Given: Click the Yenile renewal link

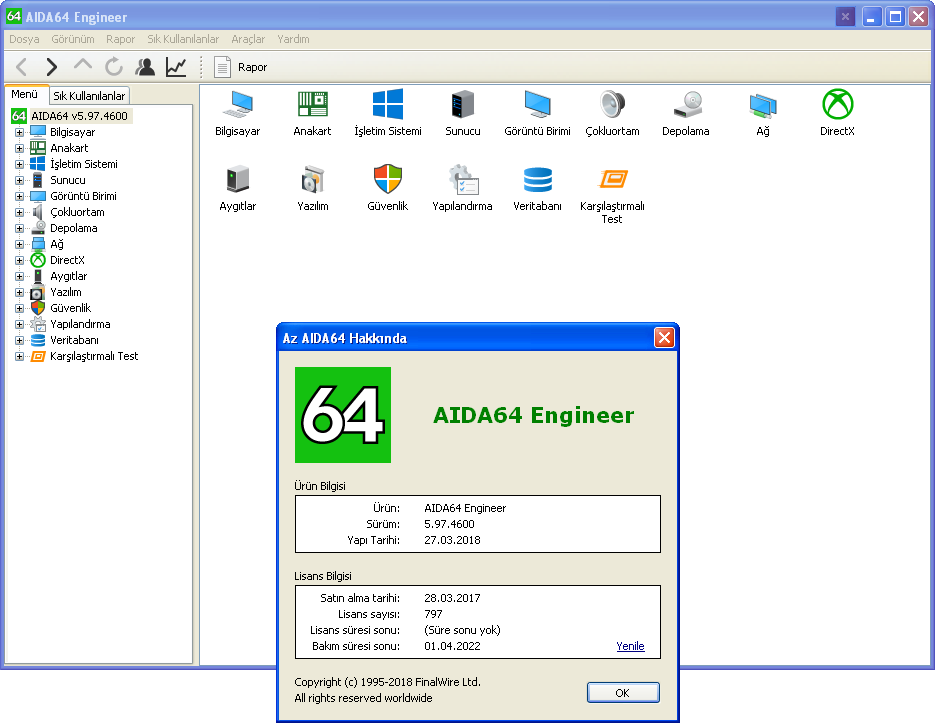Looking at the screenshot, I should [630, 646].
